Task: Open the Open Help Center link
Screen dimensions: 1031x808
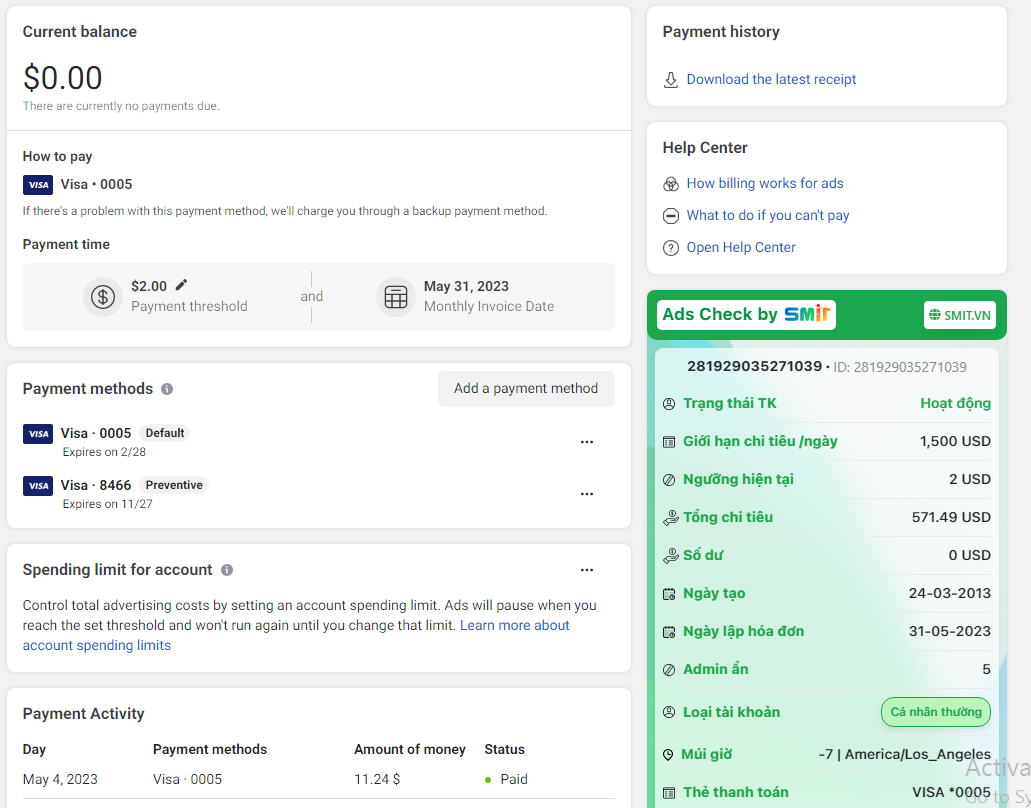Action: pyautogui.click(x=741, y=248)
